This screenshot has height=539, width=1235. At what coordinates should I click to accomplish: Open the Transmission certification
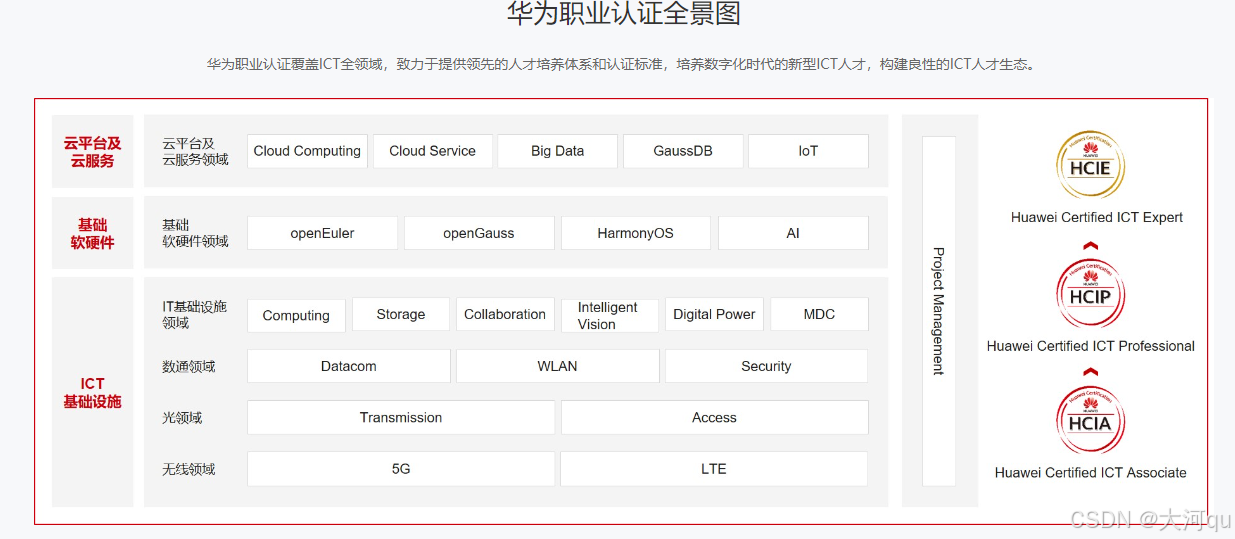pos(401,418)
